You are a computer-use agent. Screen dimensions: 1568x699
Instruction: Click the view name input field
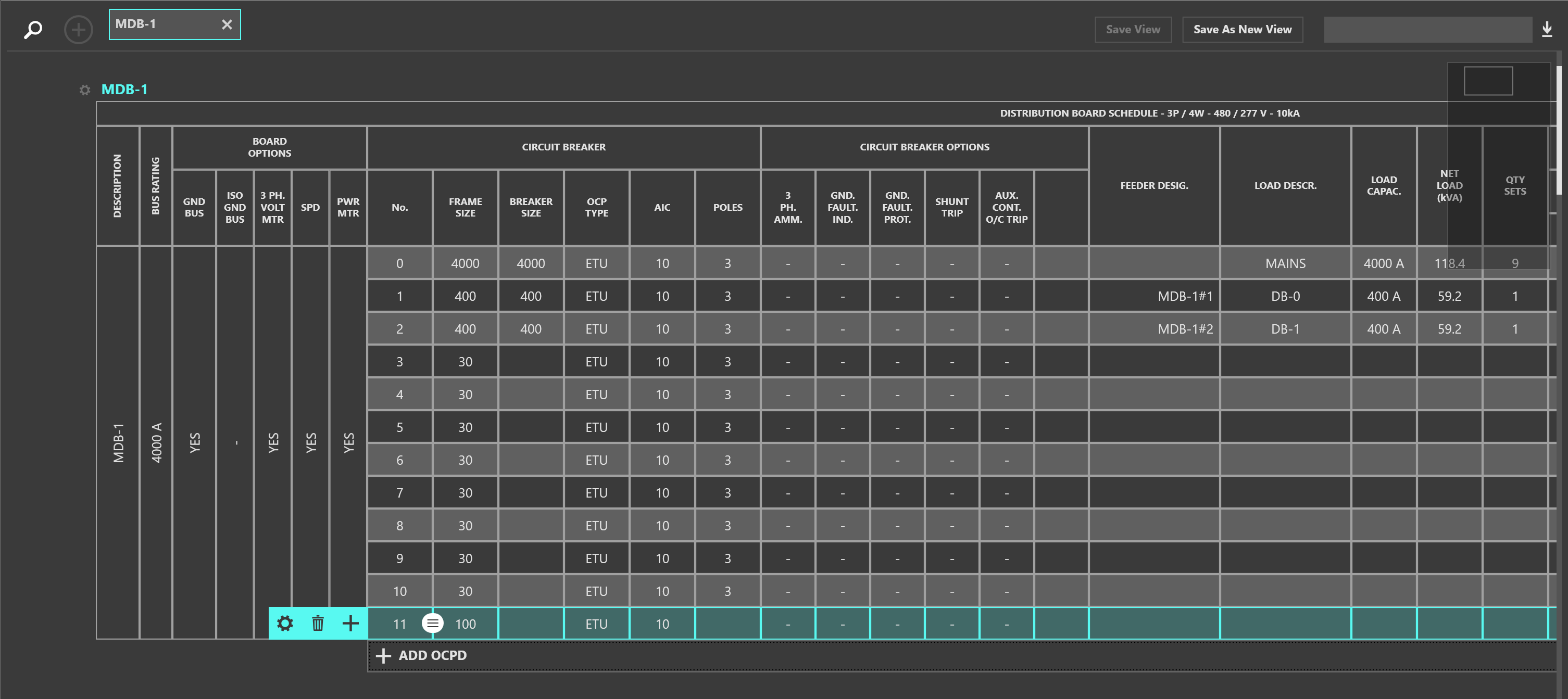pyautogui.click(x=1427, y=29)
